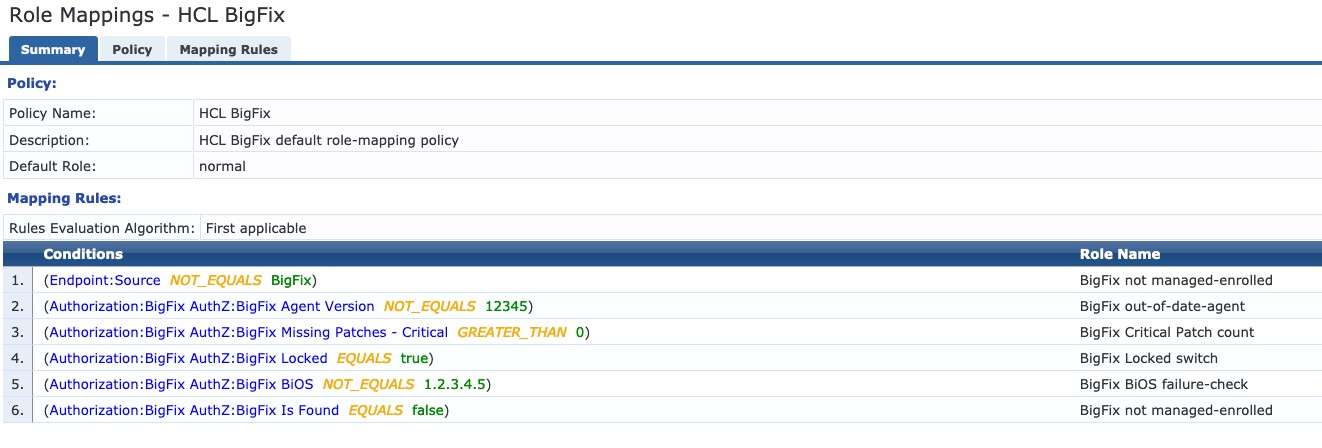Screen dimensions: 1322x448
Task: Open the Summary tab
Action: (x=53, y=50)
